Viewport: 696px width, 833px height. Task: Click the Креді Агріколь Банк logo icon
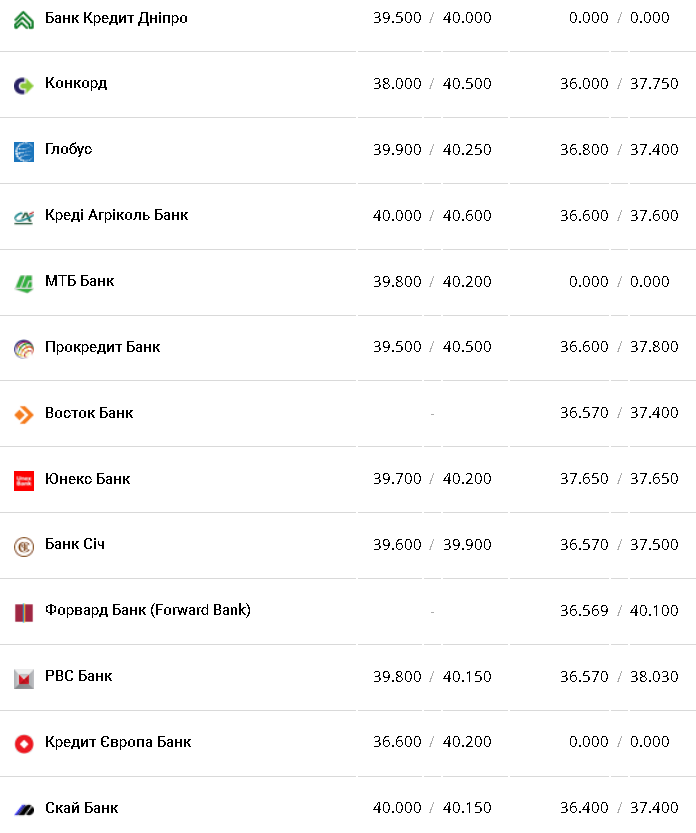pyautogui.click(x=24, y=217)
